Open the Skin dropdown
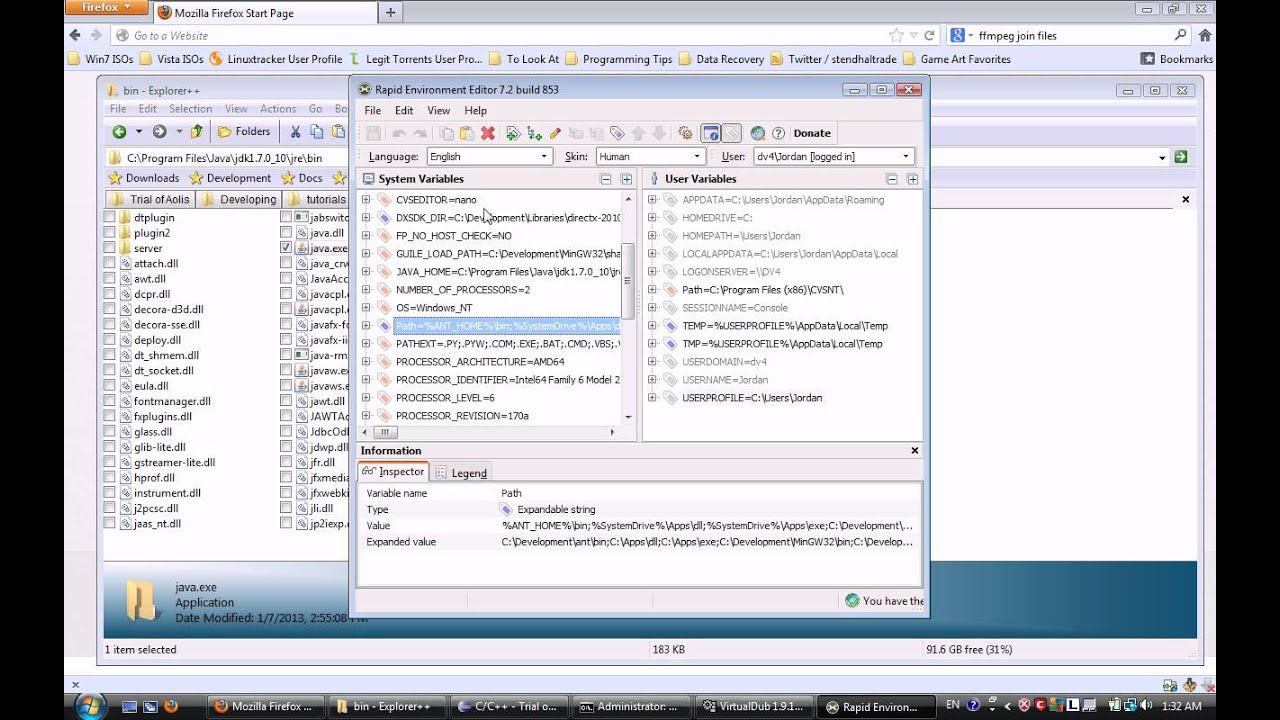1280x720 pixels. (651, 156)
